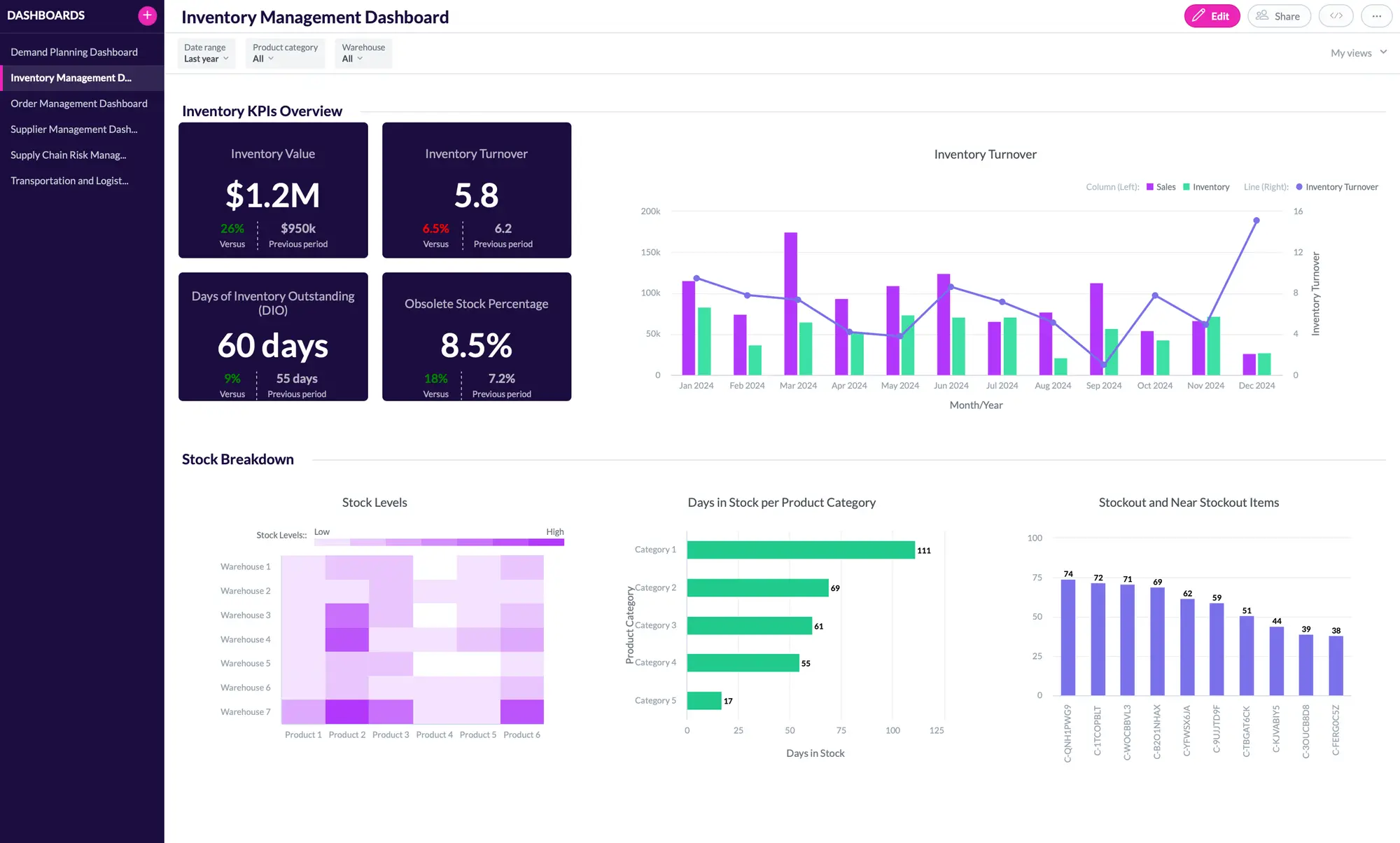Switch to the Order Management Dashboard

(78, 103)
